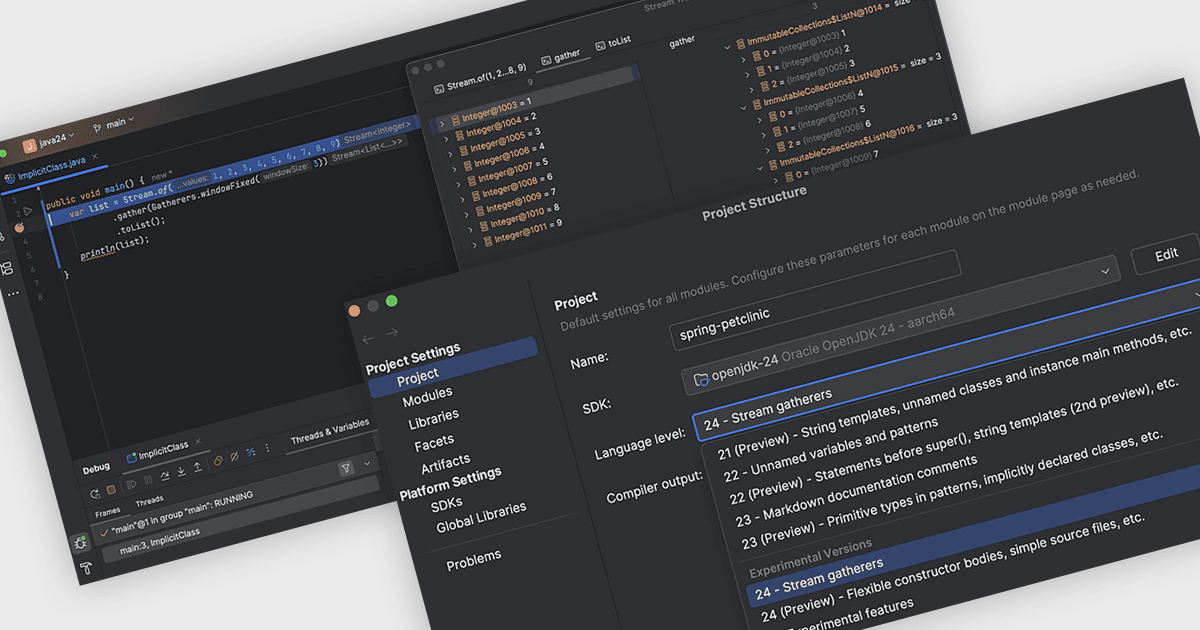Image resolution: width=1200 pixels, height=630 pixels.
Task: Expand the Integer@1011 = 9 row
Action: click(x=472, y=243)
